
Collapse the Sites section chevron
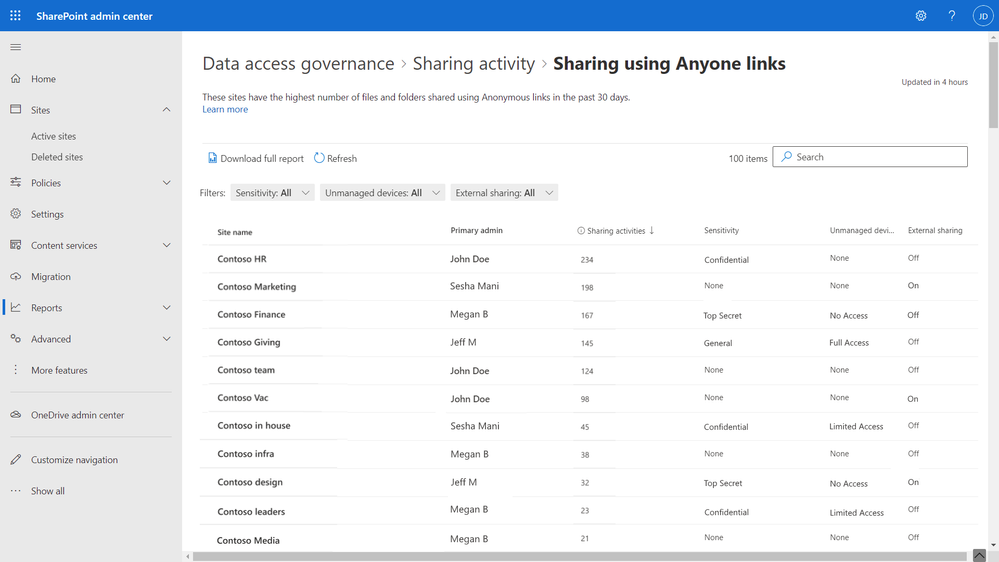(166, 110)
